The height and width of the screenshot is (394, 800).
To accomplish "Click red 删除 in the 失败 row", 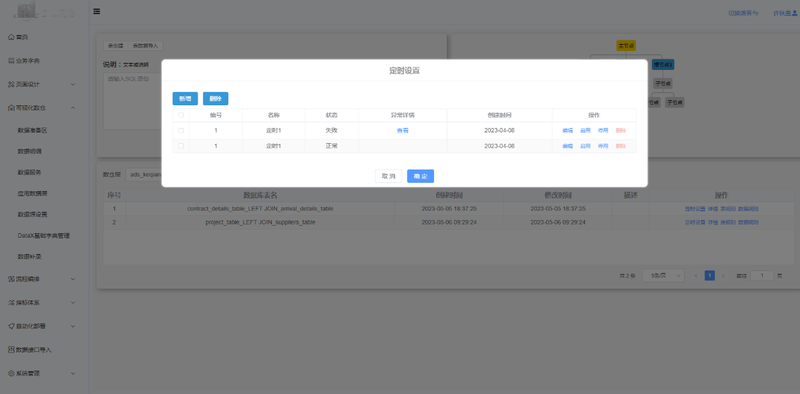I will point(621,131).
